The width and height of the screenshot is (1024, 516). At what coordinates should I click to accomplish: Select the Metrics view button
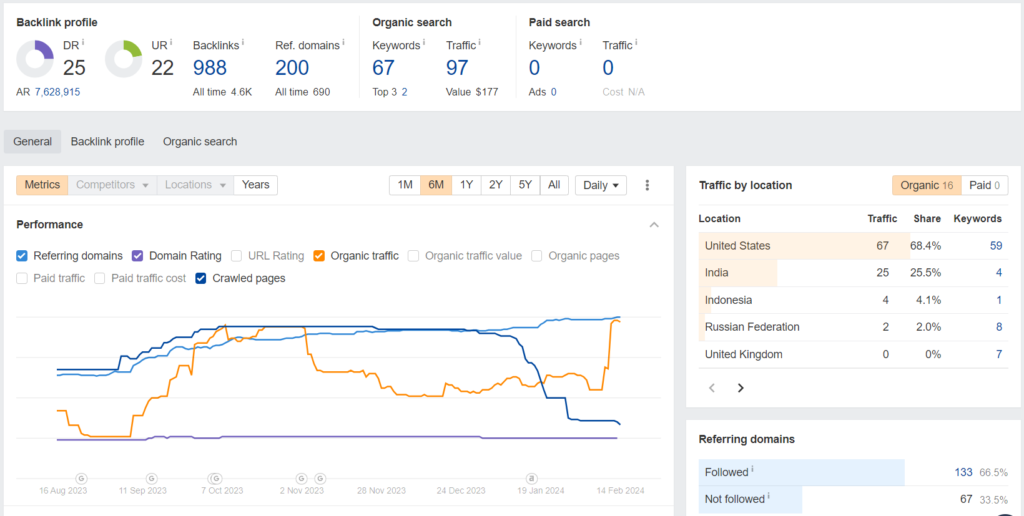pos(42,185)
